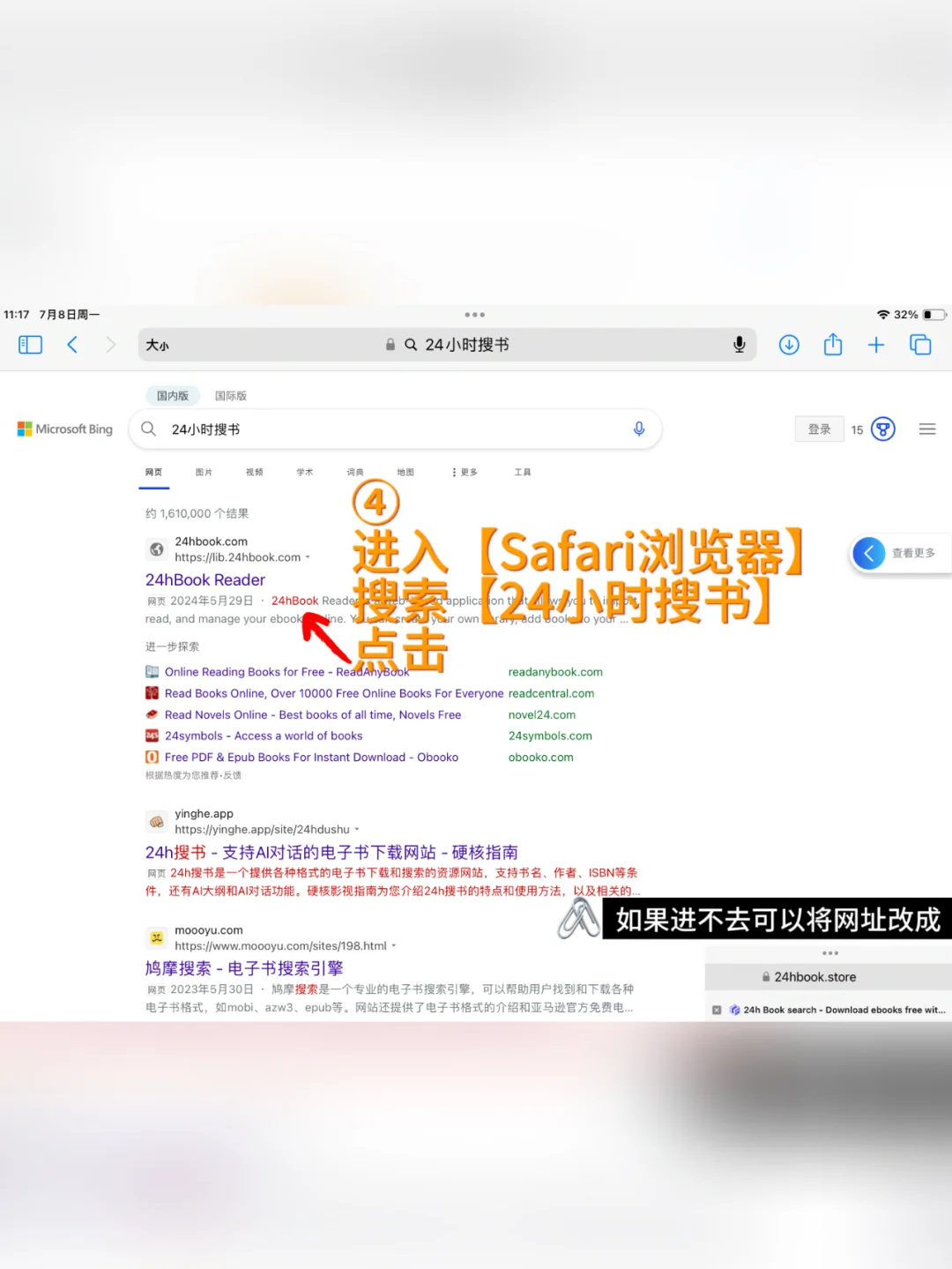The width and height of the screenshot is (952, 1269).
Task: Open Read Books Online Over 10000 link
Action: pos(334,694)
